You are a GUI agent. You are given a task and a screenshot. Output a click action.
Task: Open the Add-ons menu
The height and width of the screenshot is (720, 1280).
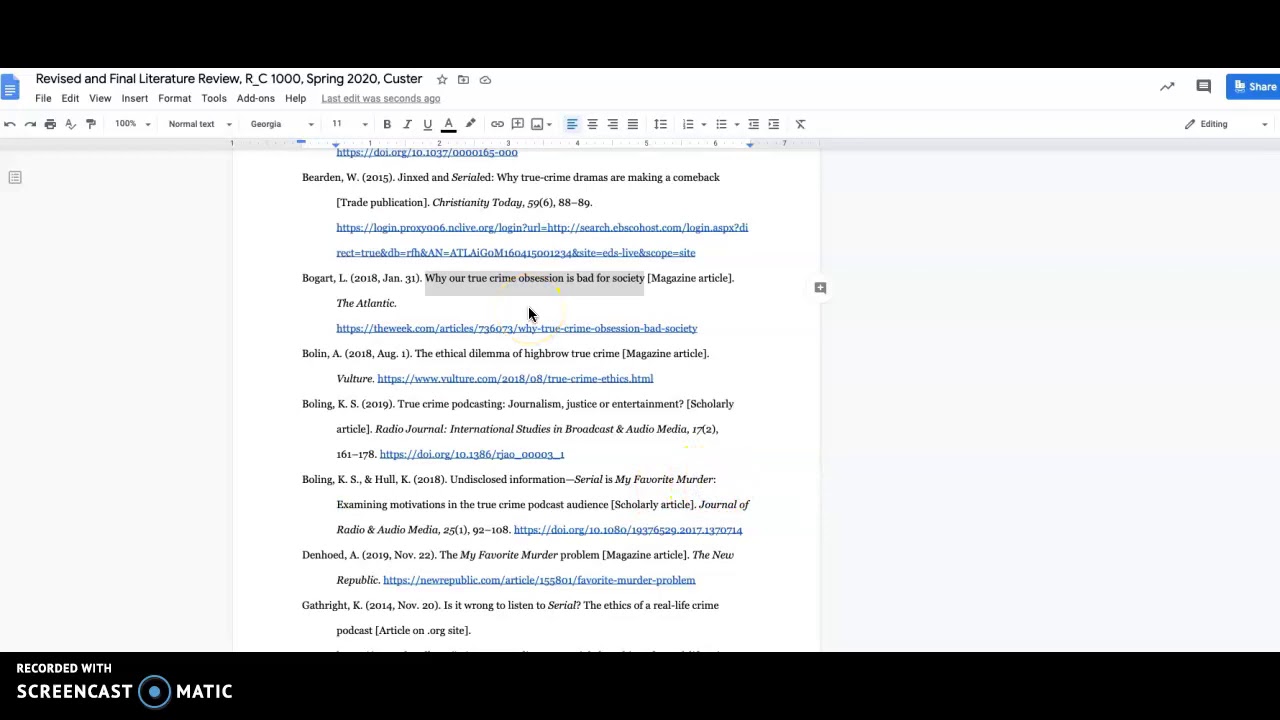tap(256, 98)
